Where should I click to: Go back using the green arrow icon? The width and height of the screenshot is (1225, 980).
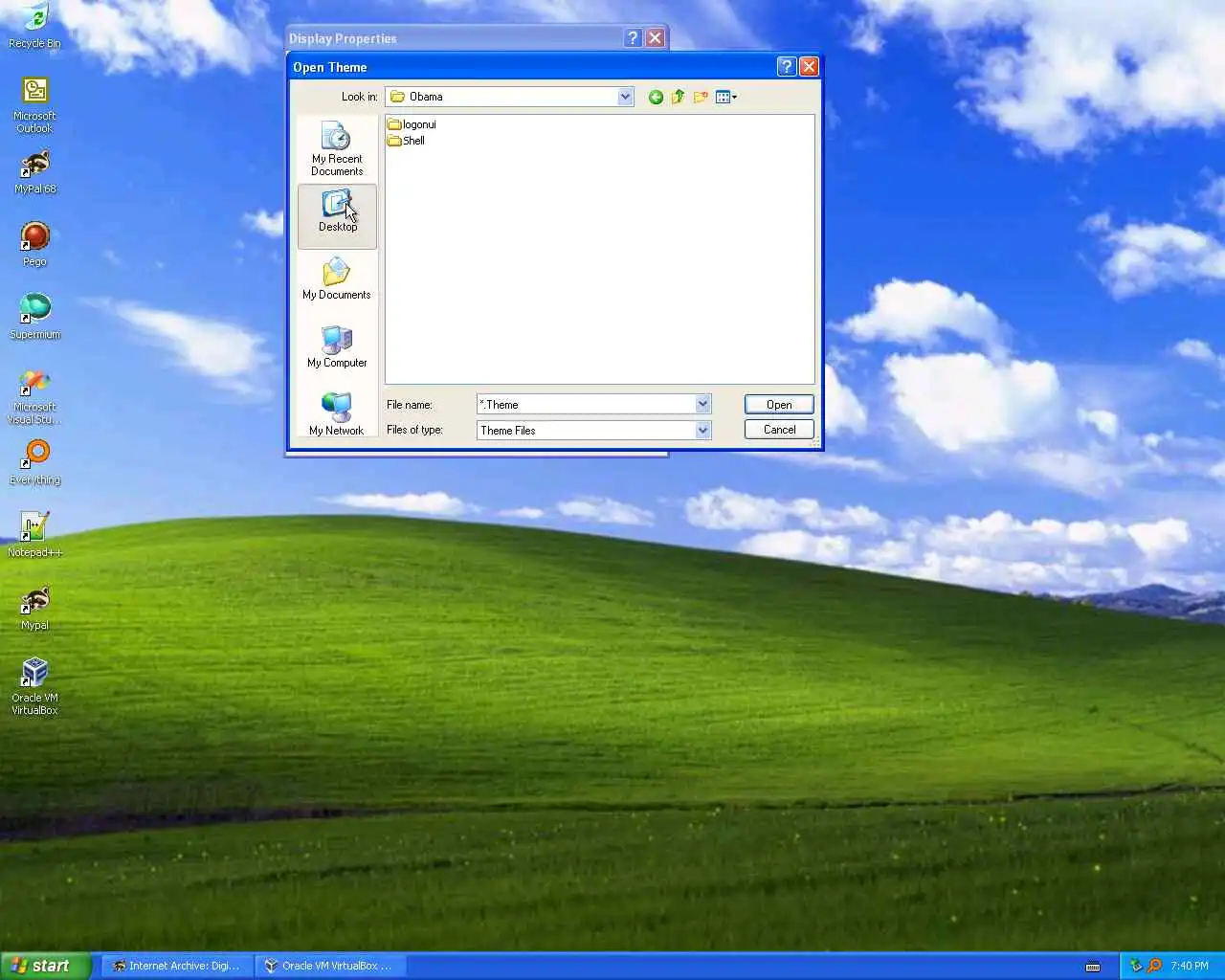[x=656, y=97]
